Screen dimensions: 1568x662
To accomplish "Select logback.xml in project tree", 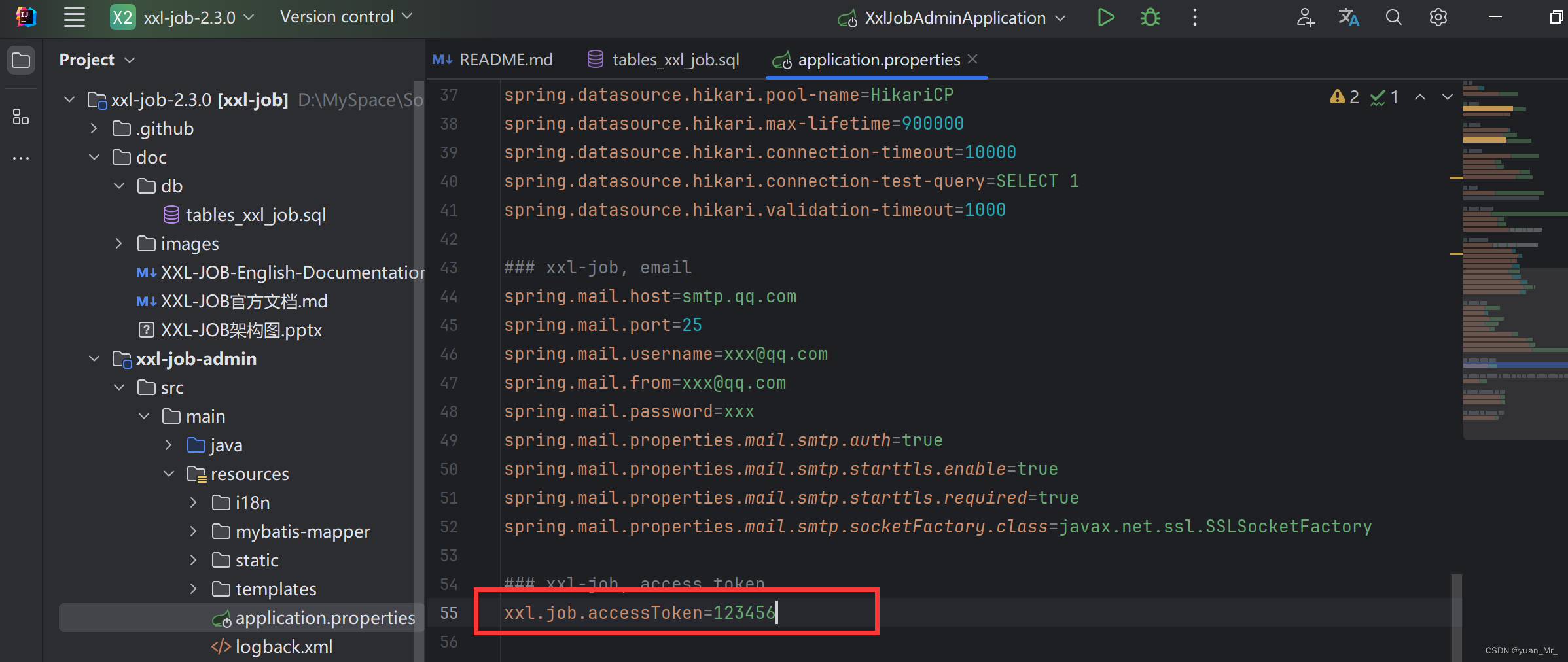I will point(284,646).
